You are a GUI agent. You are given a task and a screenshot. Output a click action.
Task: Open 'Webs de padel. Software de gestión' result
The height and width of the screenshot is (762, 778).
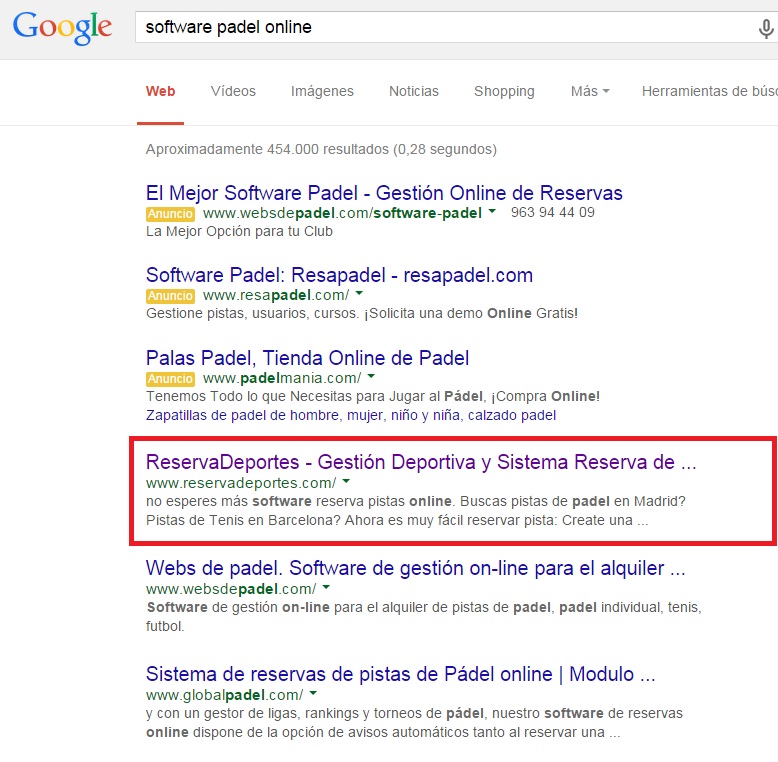coord(415,568)
